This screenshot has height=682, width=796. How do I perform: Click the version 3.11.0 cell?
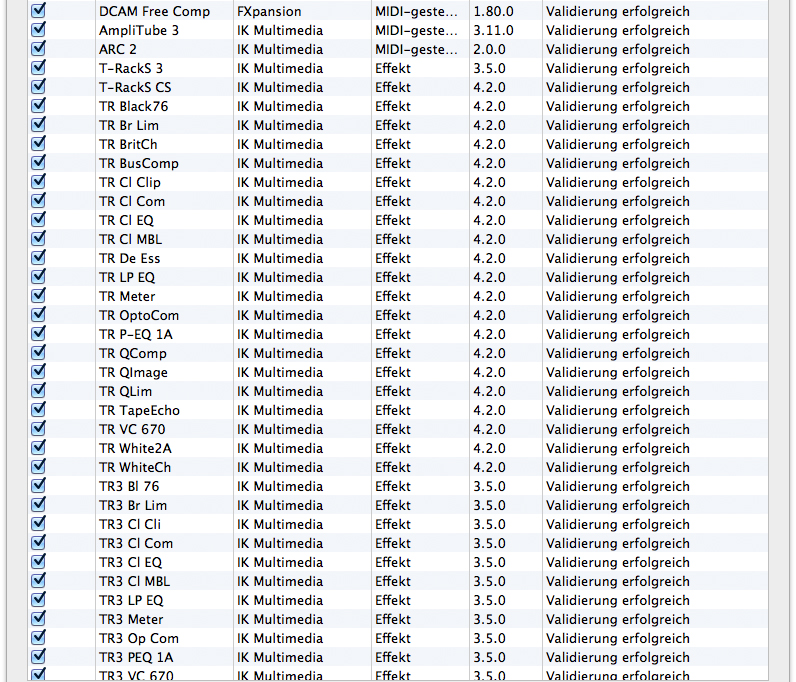[493, 30]
